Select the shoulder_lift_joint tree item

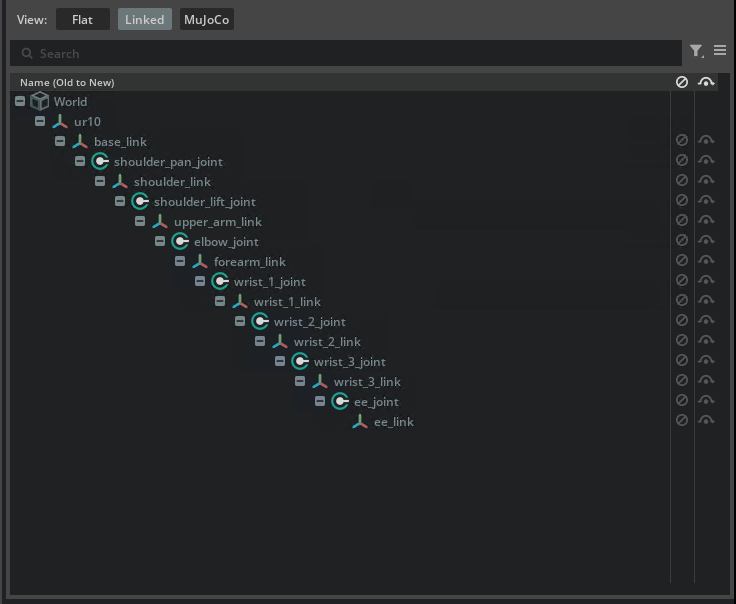pos(204,201)
